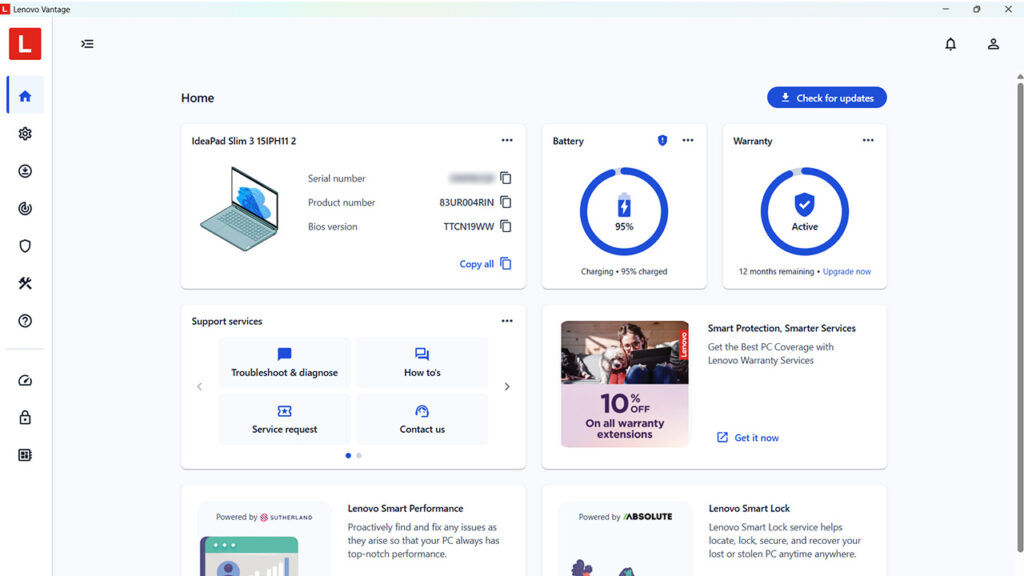Open IdeaPad Slim 3 card options menu
Viewport: 1024px width, 576px height.
(507, 140)
